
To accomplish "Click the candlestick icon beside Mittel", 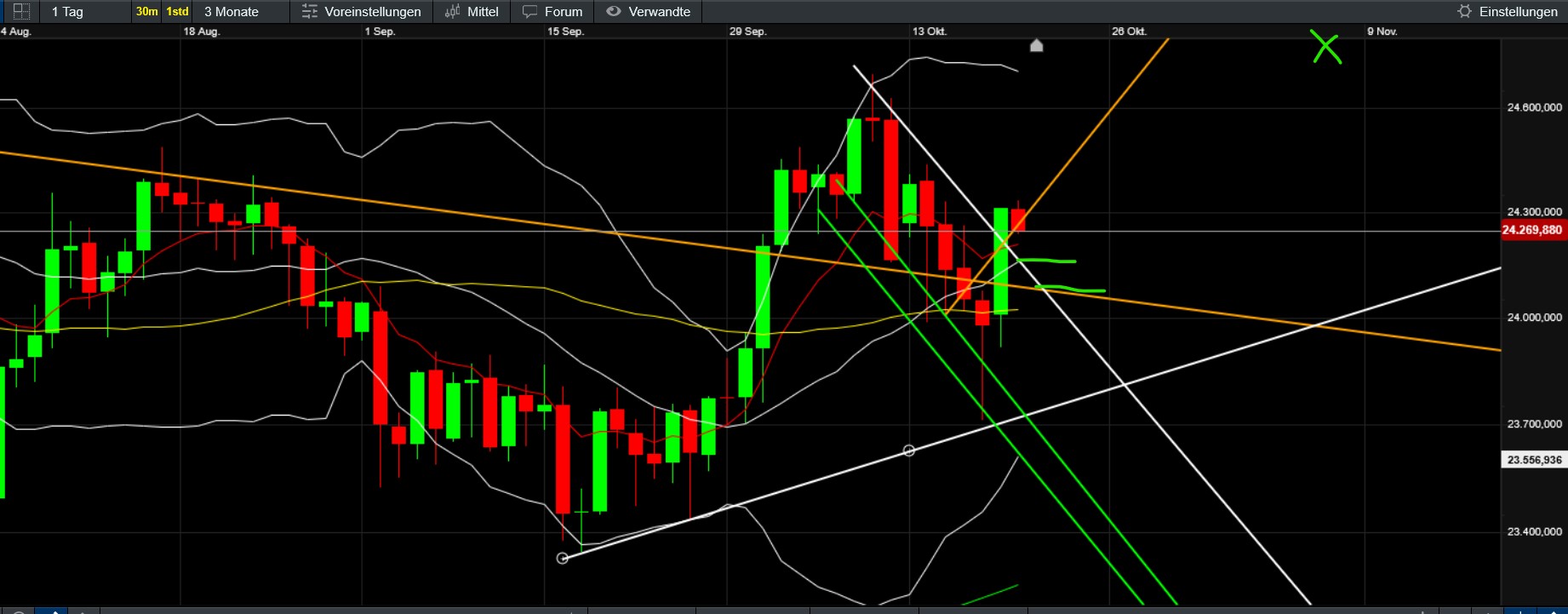I will (x=452, y=12).
